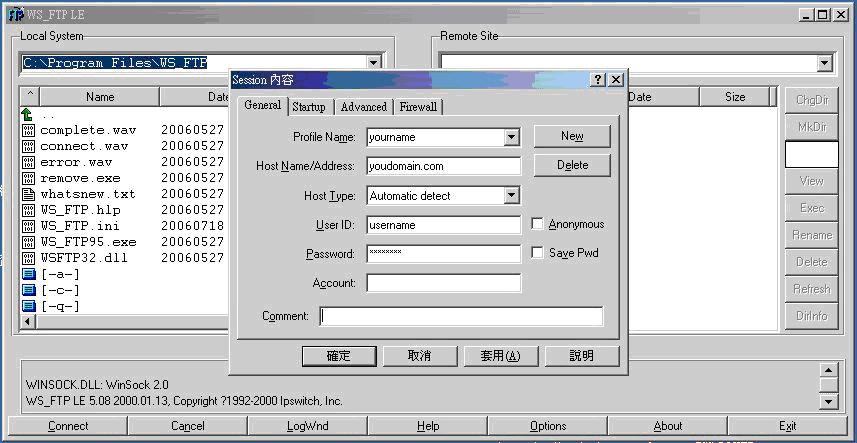Click the [-c-] drive icon
Image resolution: width=857 pixels, height=443 pixels.
pos(28,290)
